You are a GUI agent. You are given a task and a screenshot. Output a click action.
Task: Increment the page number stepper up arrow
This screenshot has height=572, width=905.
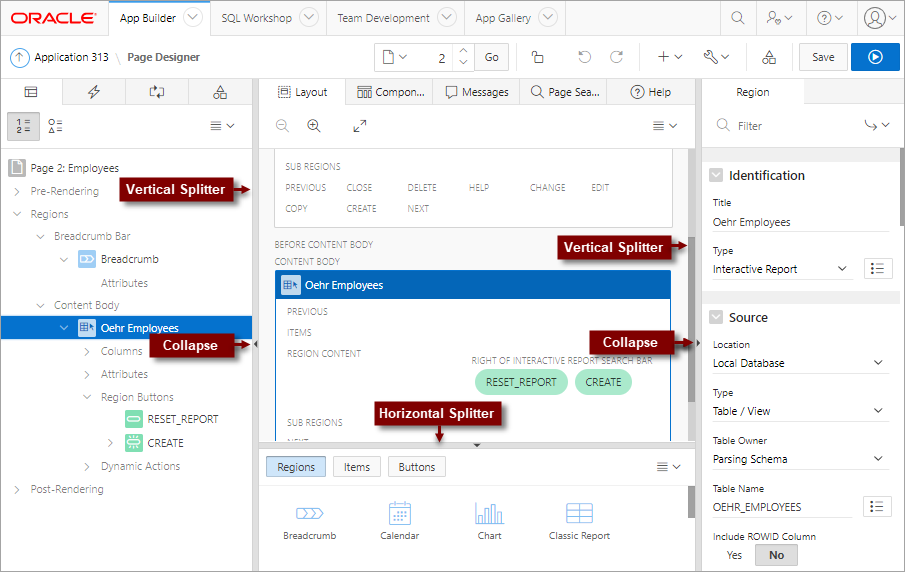[463, 51]
